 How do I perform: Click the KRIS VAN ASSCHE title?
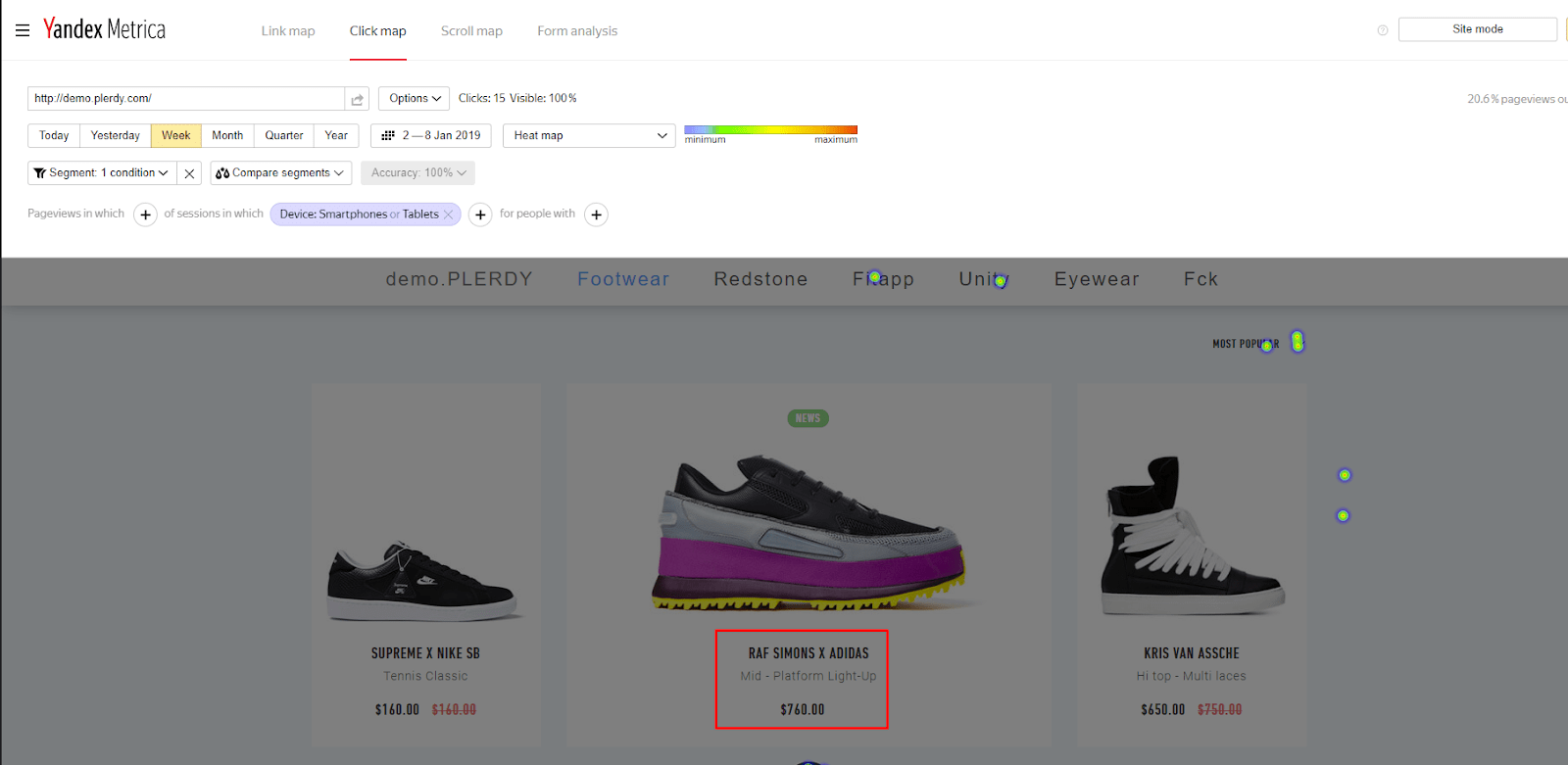pos(1192,653)
